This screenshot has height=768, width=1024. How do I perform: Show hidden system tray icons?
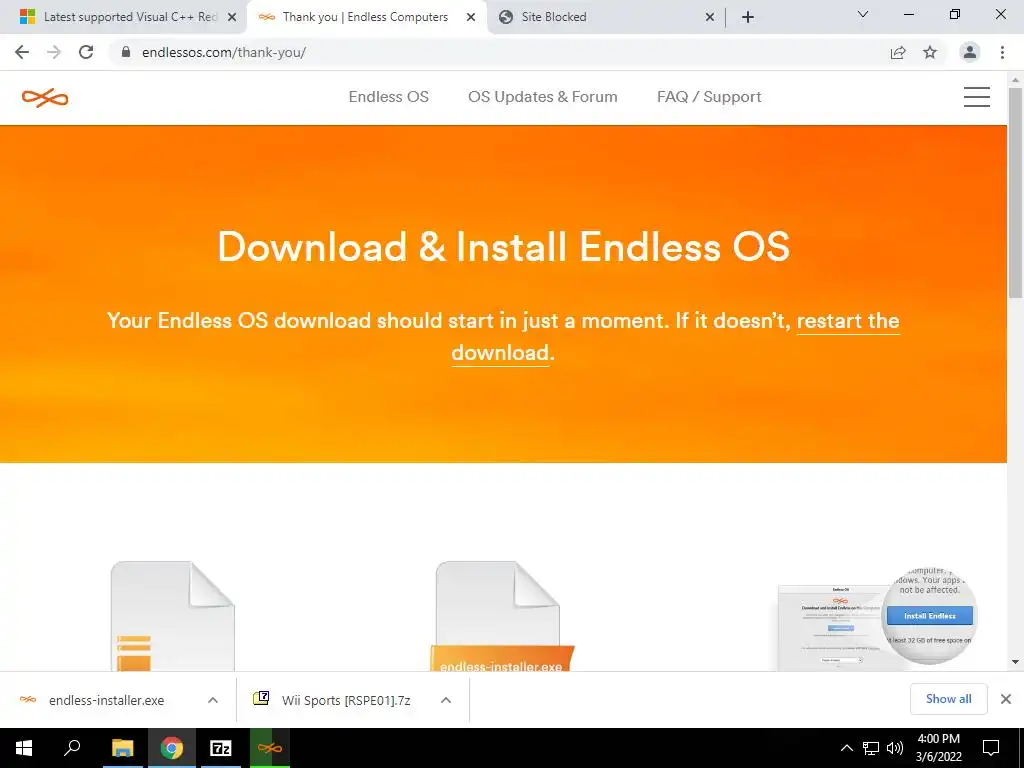point(846,748)
